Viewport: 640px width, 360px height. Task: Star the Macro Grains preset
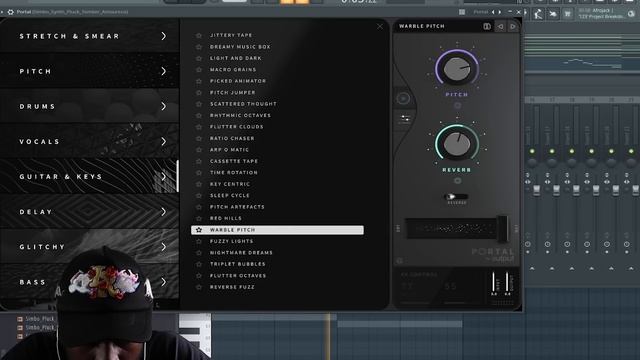tap(199, 70)
